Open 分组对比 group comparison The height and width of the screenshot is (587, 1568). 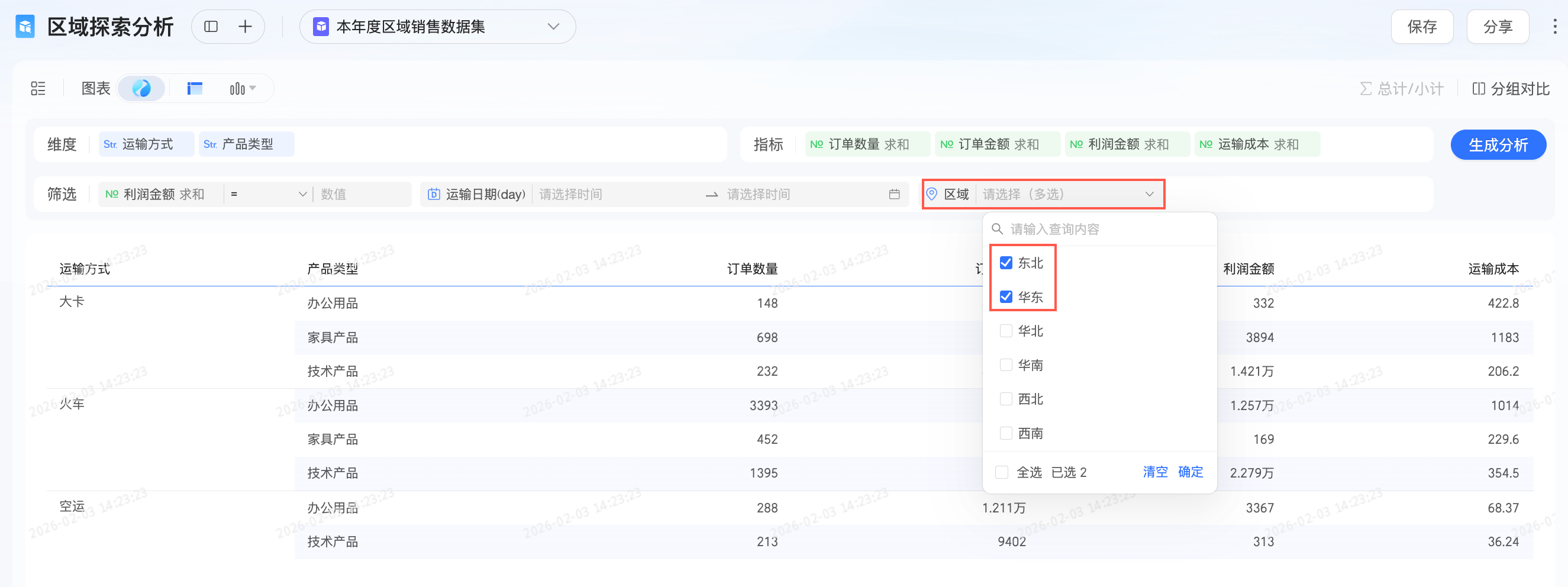1511,89
